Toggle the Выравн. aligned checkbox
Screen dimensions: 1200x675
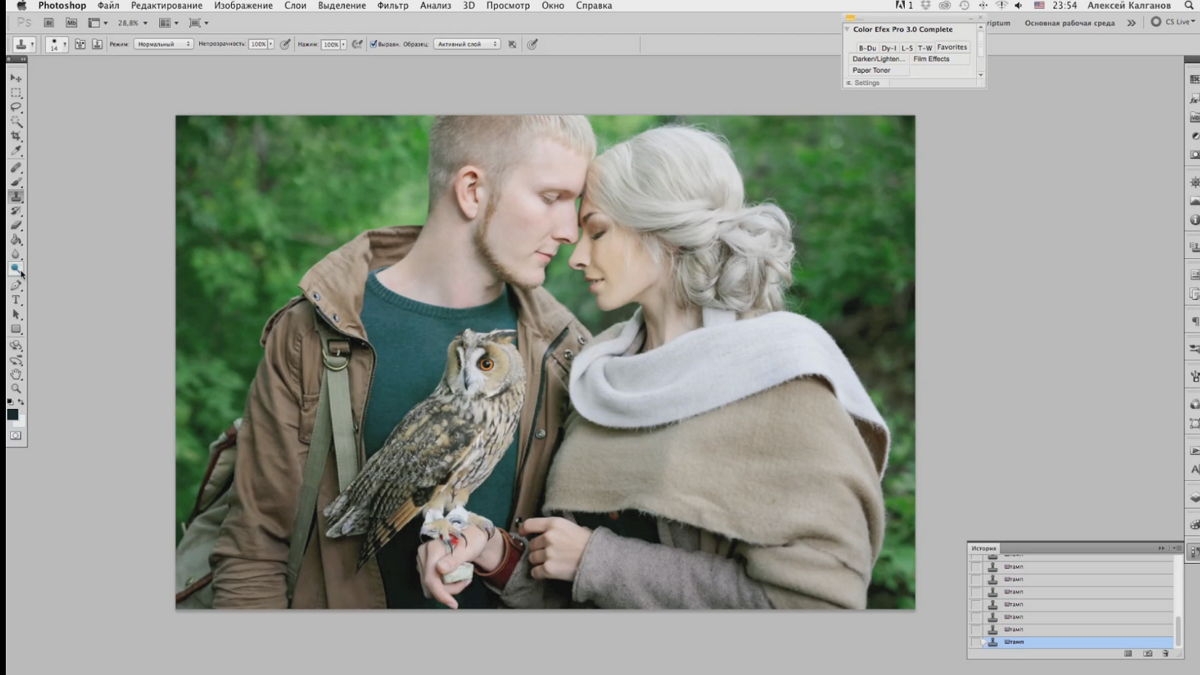373,44
